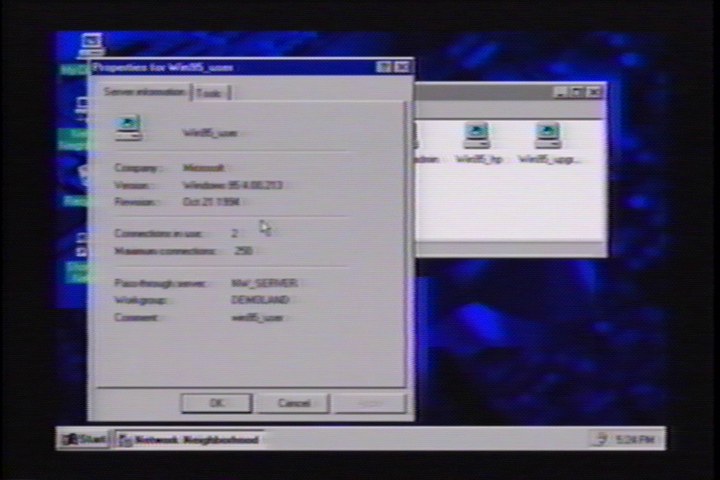Image resolution: width=720 pixels, height=480 pixels.
Task: Switch to the Tools tab
Action: coord(210,93)
